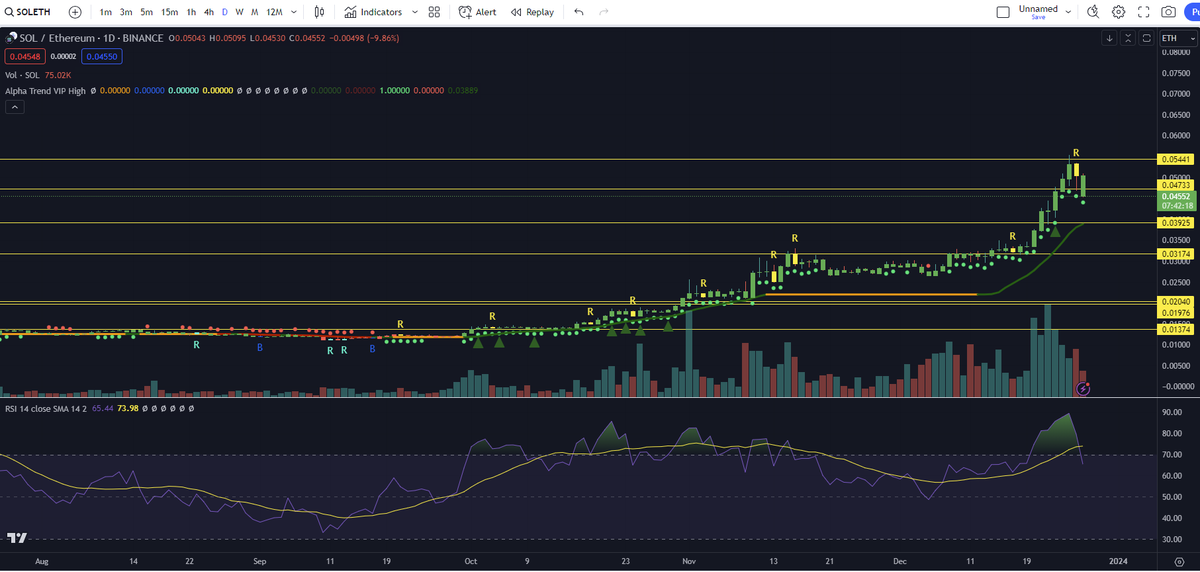Select the Alpha Trend VIP High legend
The width and height of the screenshot is (1200, 572).
tap(45, 90)
